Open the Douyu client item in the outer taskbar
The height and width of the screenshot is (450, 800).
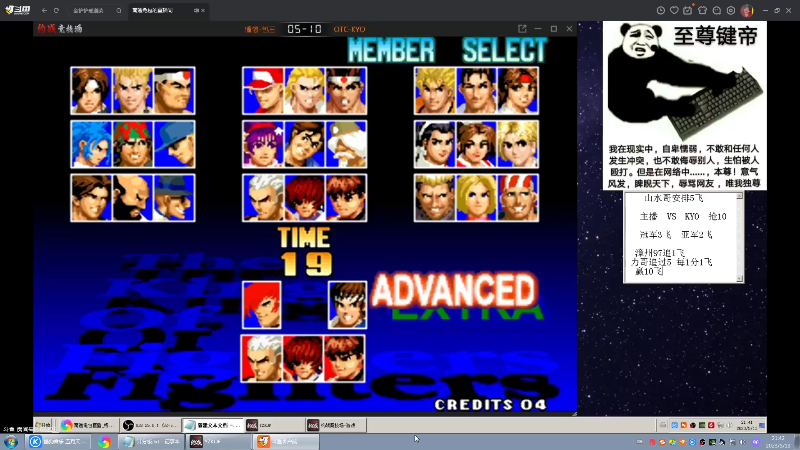(x=286, y=442)
